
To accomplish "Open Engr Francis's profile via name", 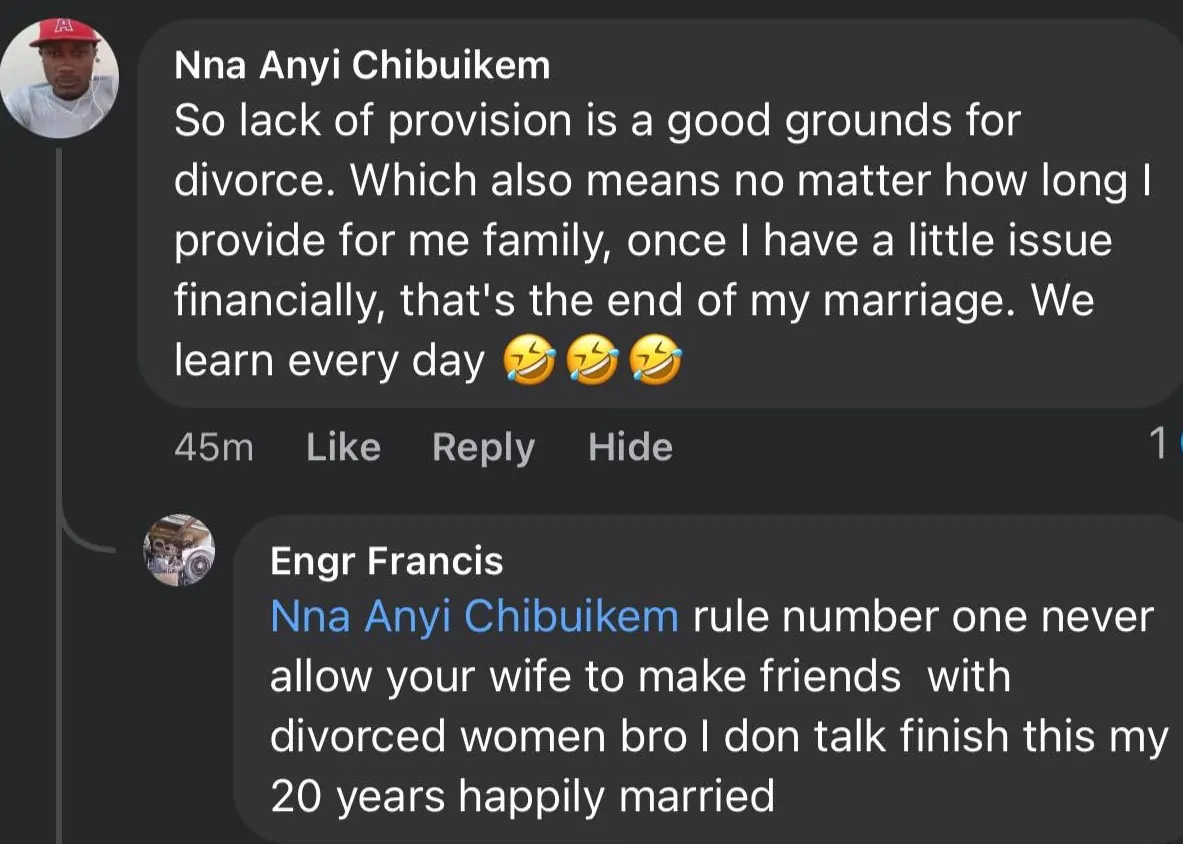I will tap(386, 561).
